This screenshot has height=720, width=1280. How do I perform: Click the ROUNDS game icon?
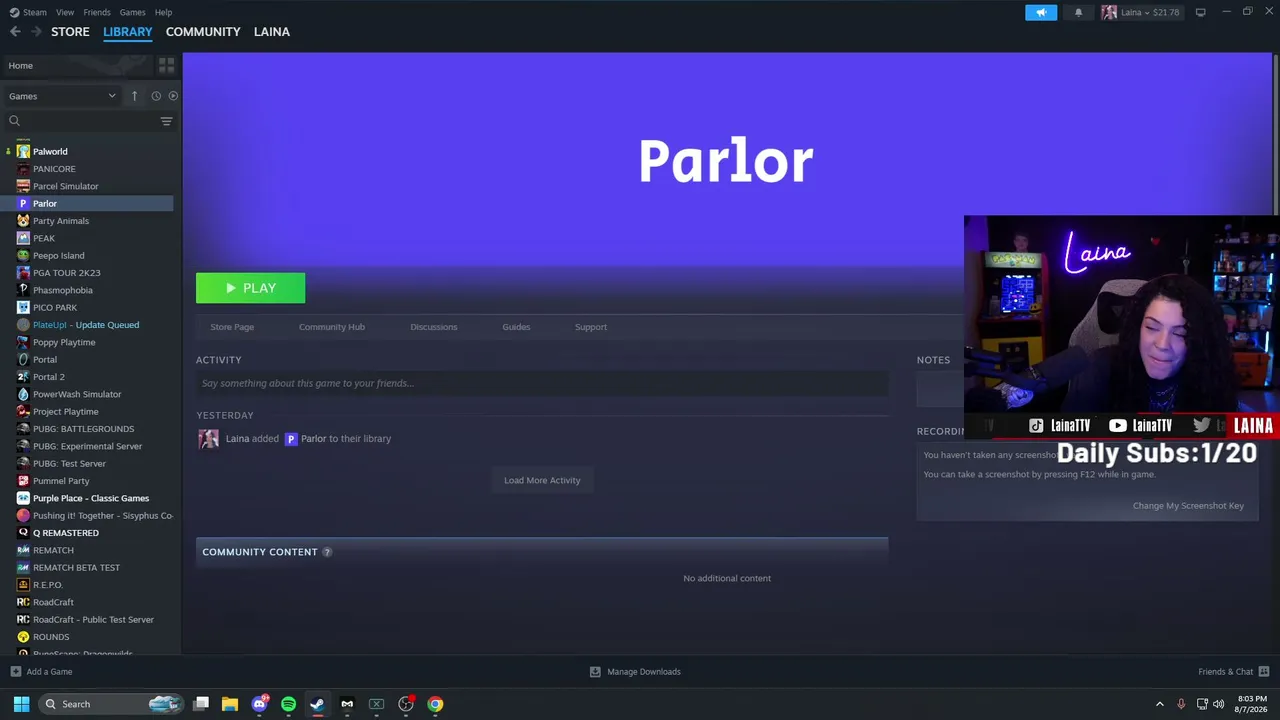[23, 637]
